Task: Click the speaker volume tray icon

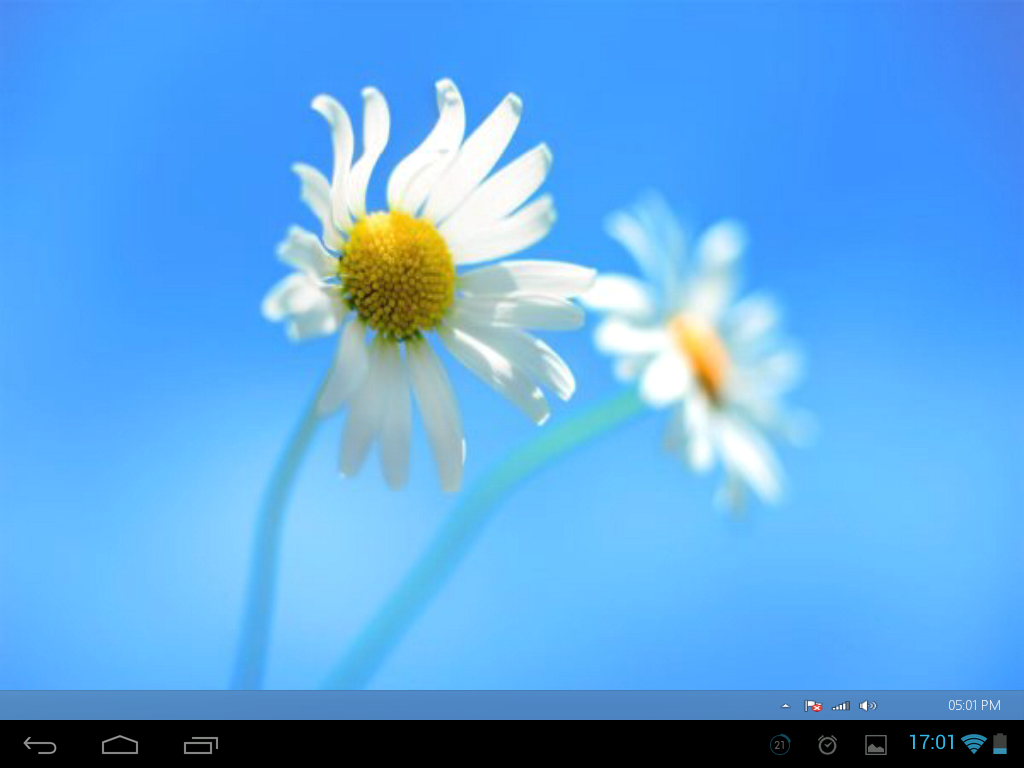Action: point(868,706)
